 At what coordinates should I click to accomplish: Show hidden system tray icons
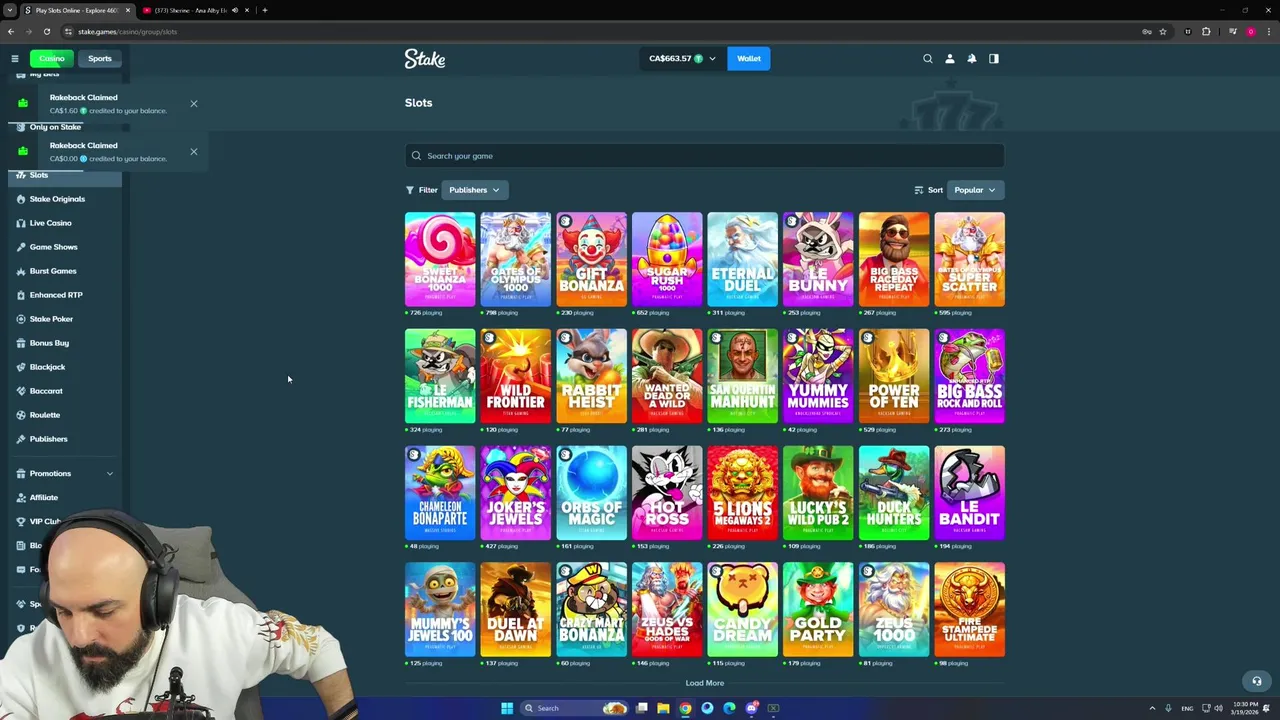pos(1152,708)
